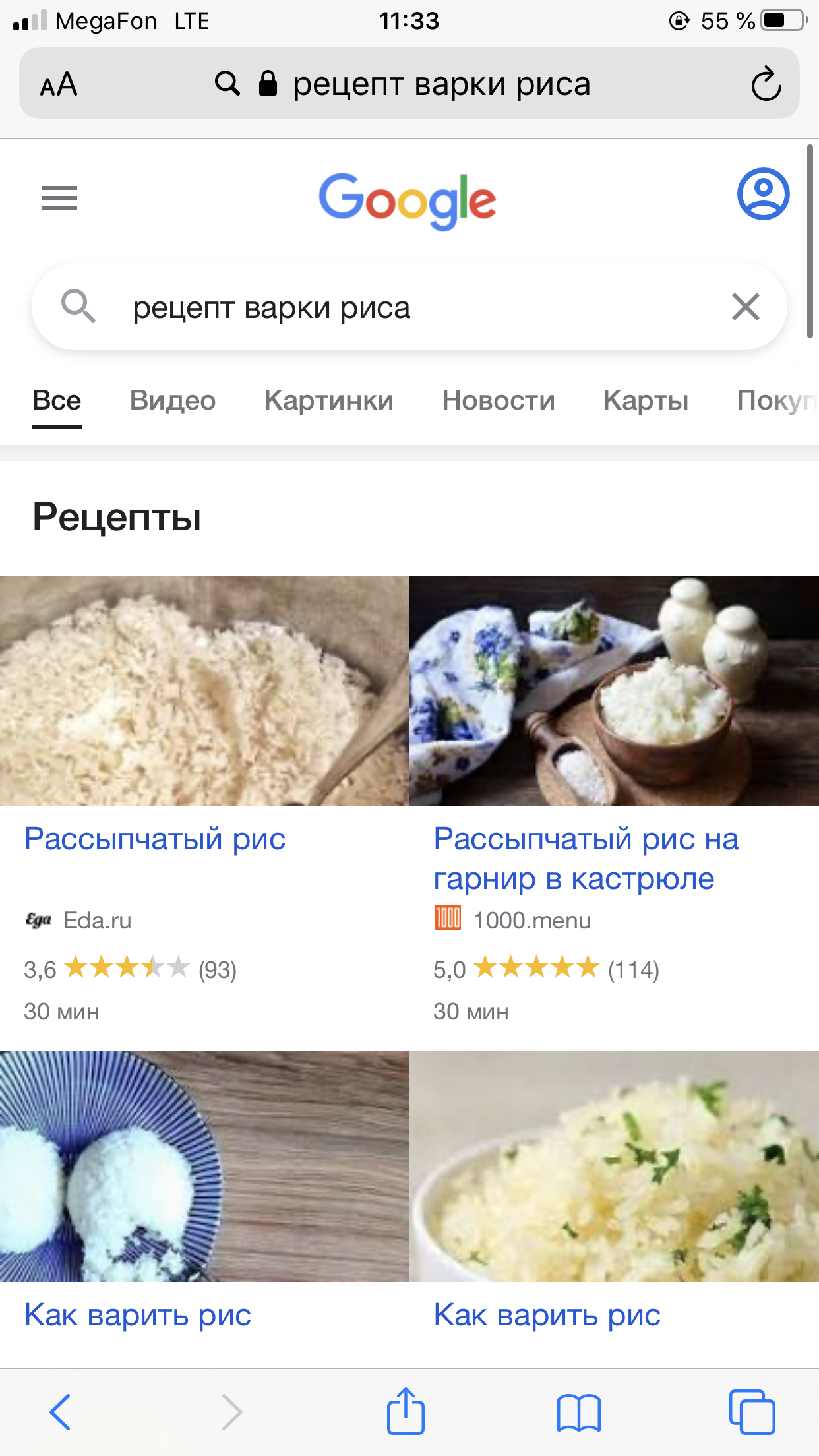The width and height of the screenshot is (819, 1456).
Task: Clear the search query with the X
Action: (746, 307)
